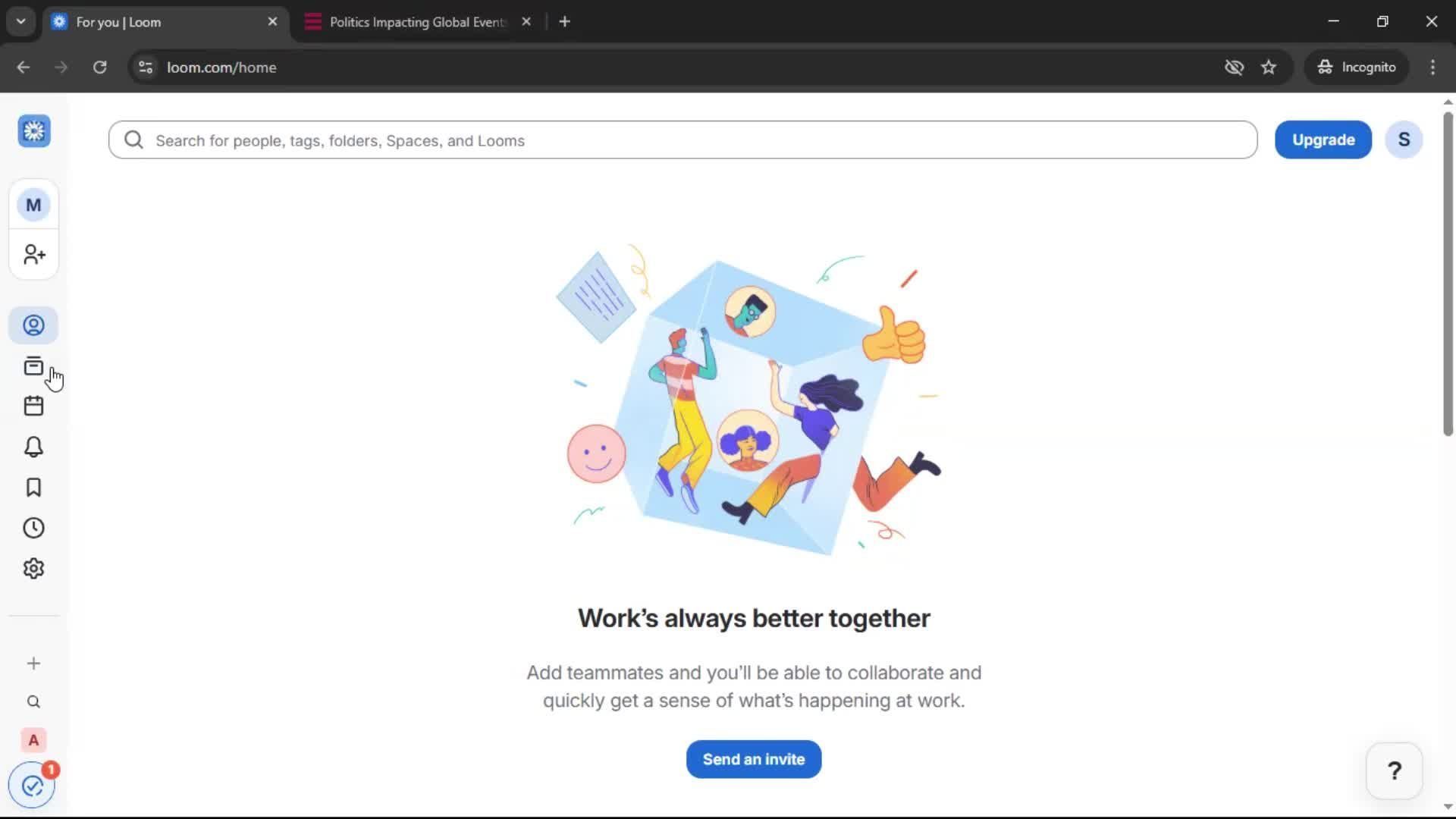The height and width of the screenshot is (819, 1456).
Task: Click the Loom logo in sidebar
Action: 34,131
